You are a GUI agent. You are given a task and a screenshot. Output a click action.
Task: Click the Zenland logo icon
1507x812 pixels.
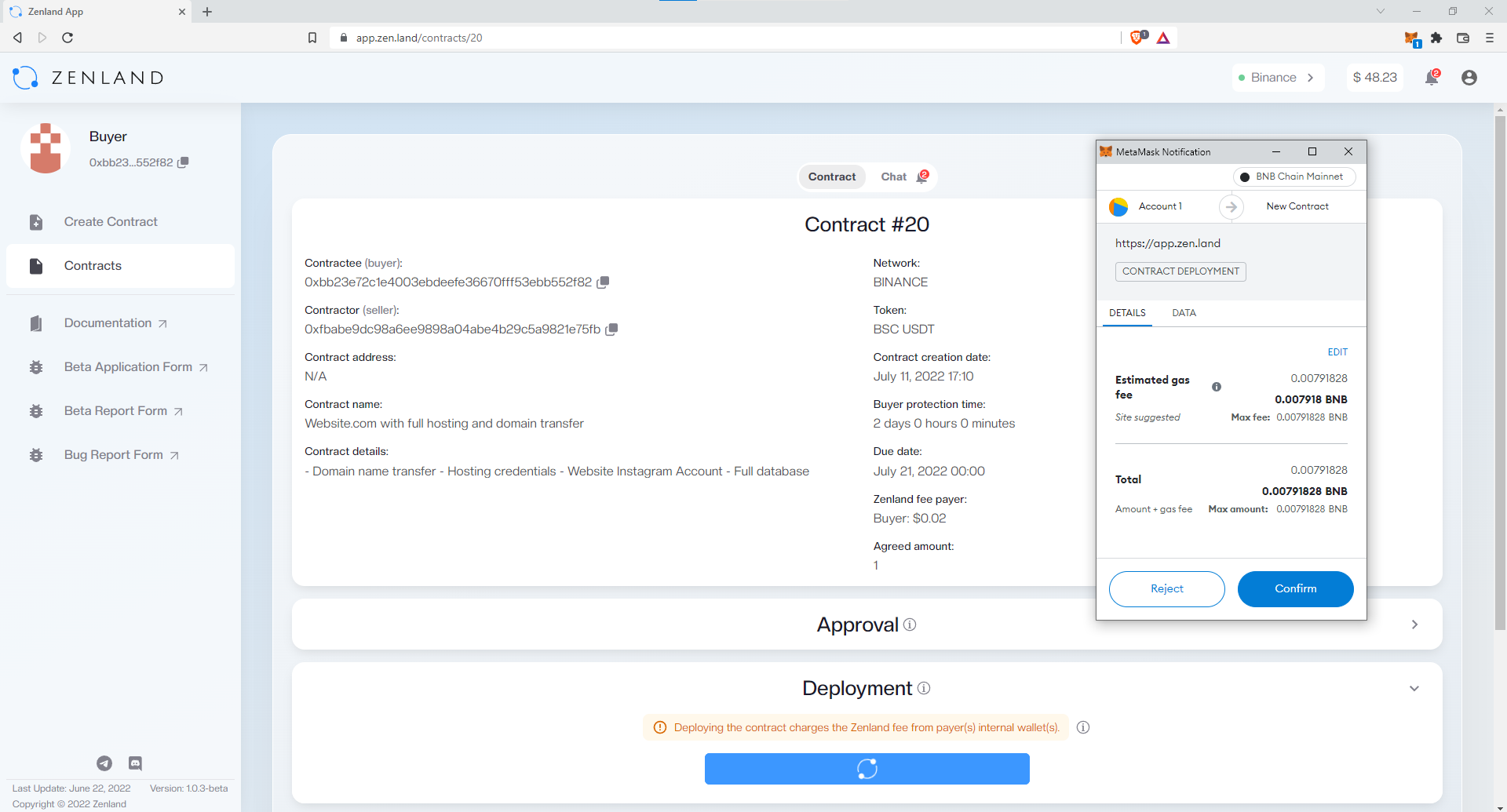[25, 78]
